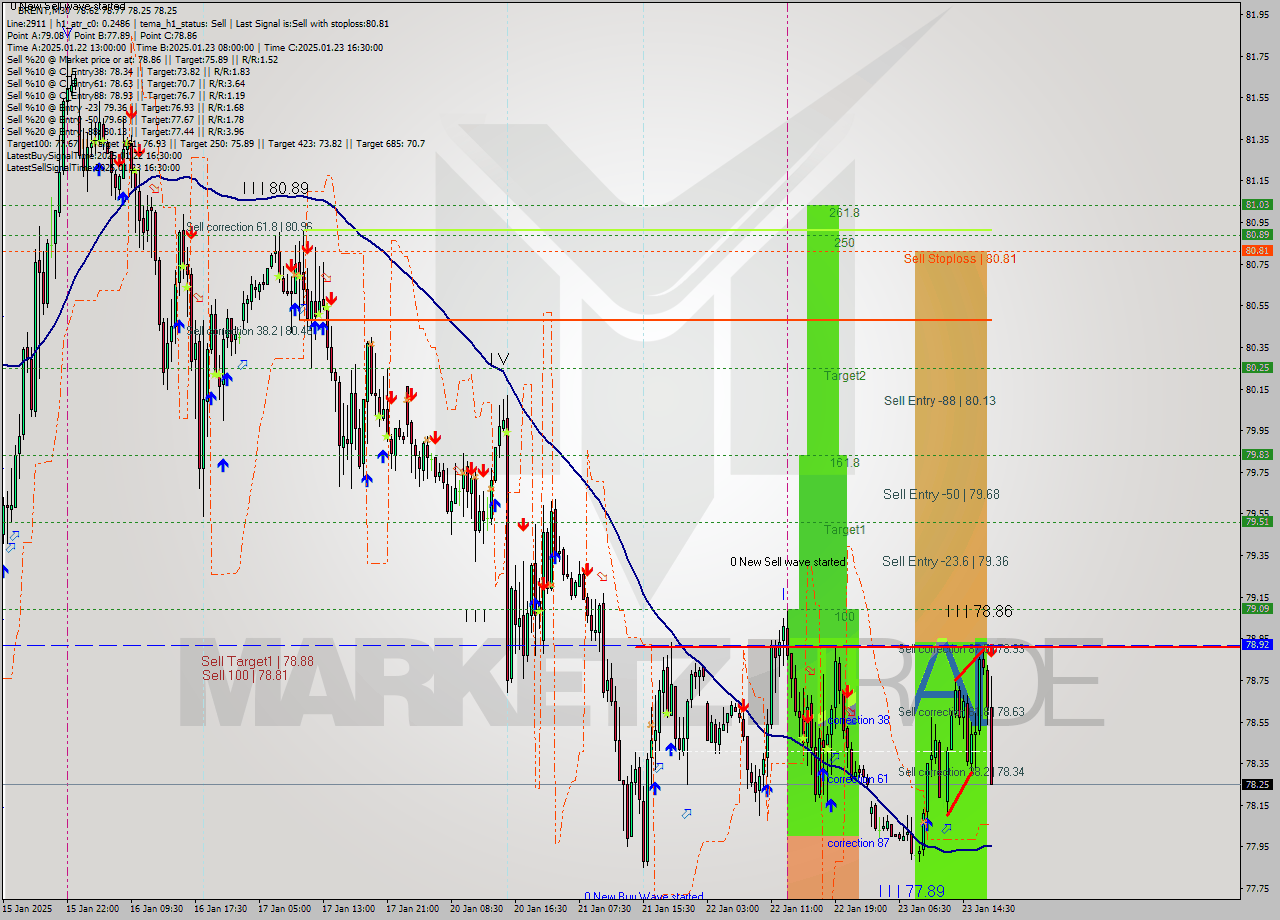Viewport: 1280px width, 920px height.
Task: Click the green 80.89 price marker
Action: coord(1257,234)
